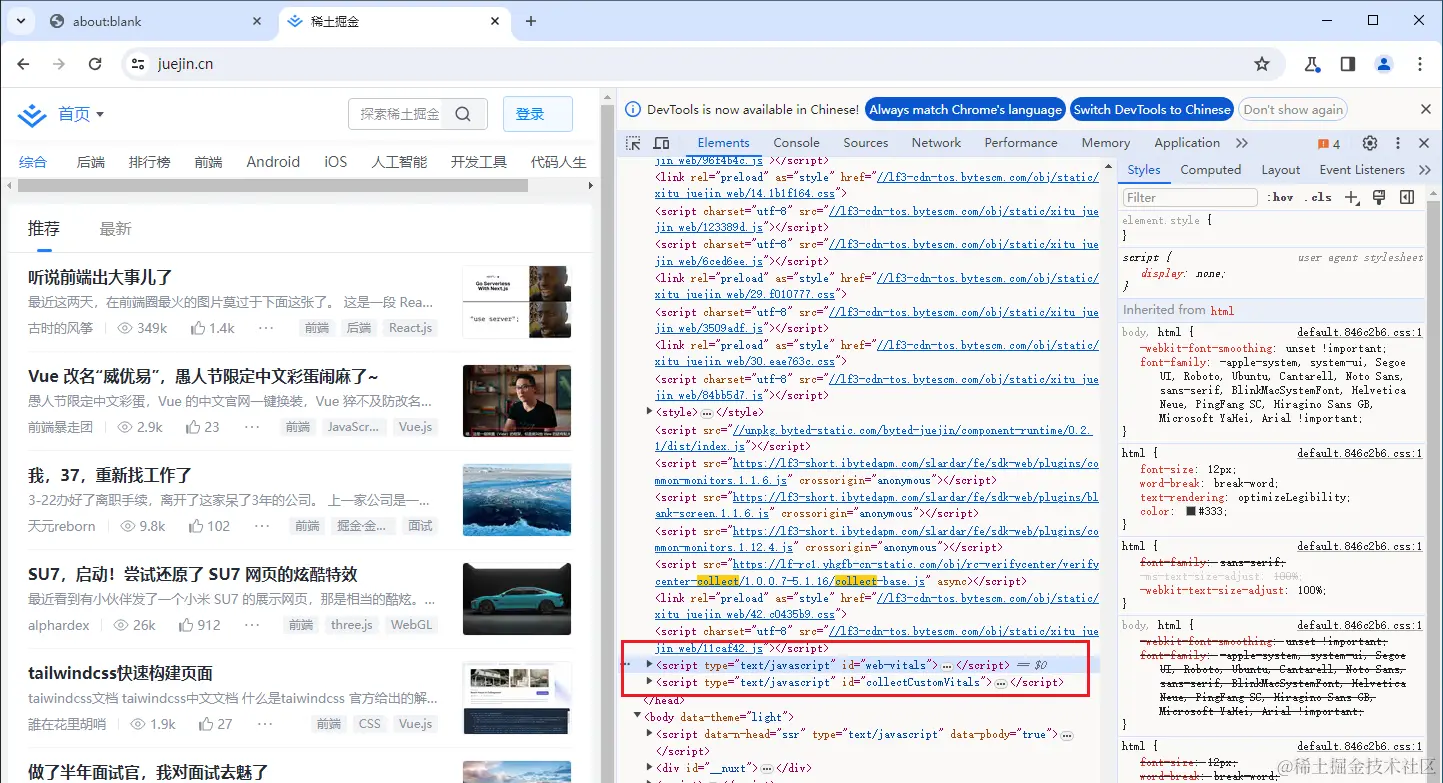Screen dimensions: 1443x783
Task: Collapse the body data-theme node
Action: pyautogui.click(x=638, y=716)
